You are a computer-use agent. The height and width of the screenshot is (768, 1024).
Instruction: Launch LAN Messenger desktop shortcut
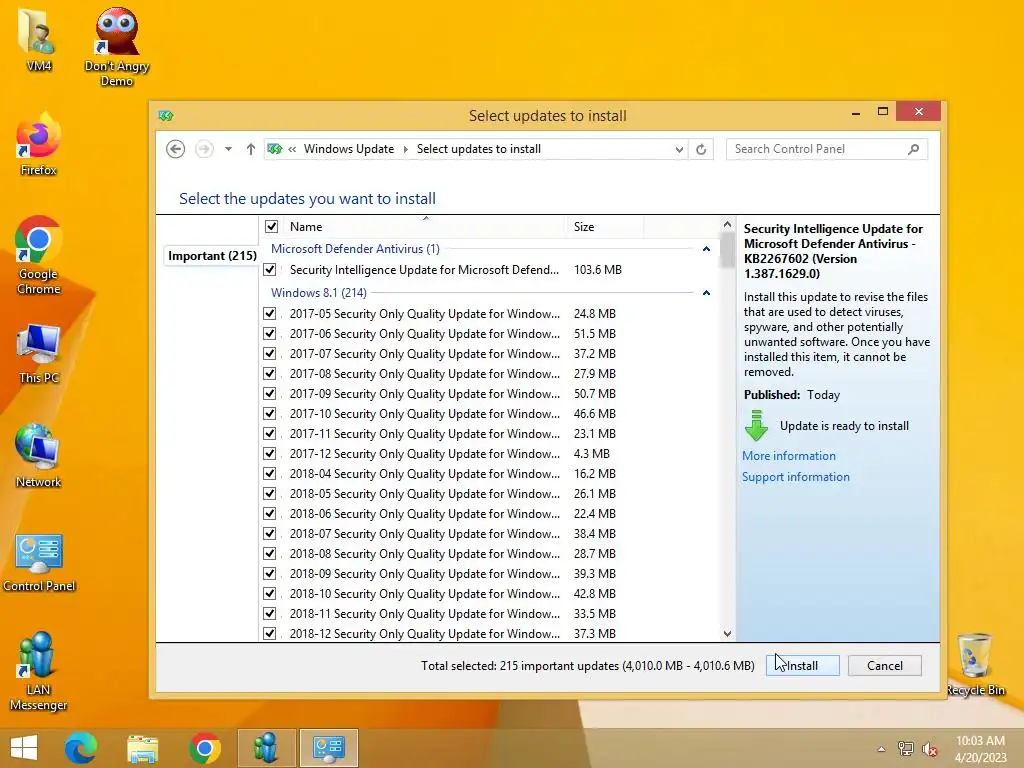pos(38,671)
